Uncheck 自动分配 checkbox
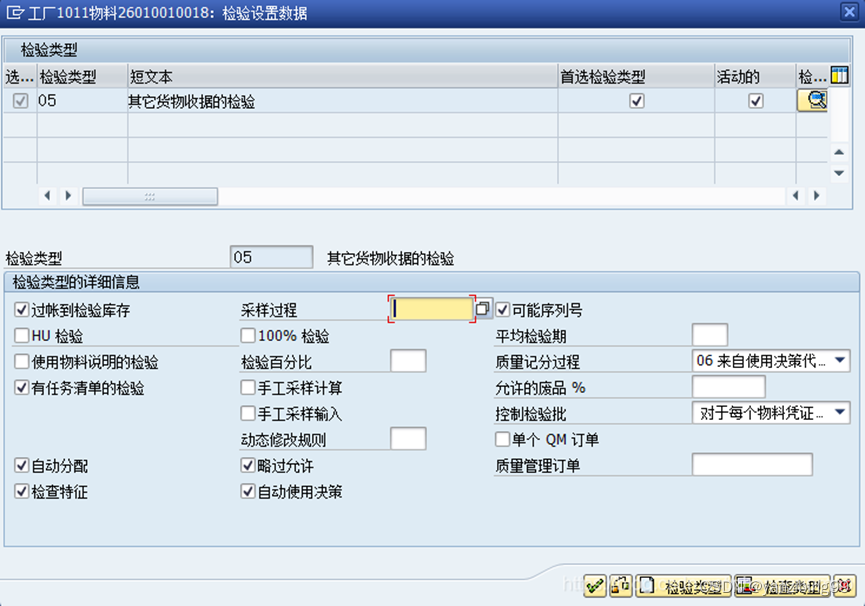865x606 pixels. 22,465
